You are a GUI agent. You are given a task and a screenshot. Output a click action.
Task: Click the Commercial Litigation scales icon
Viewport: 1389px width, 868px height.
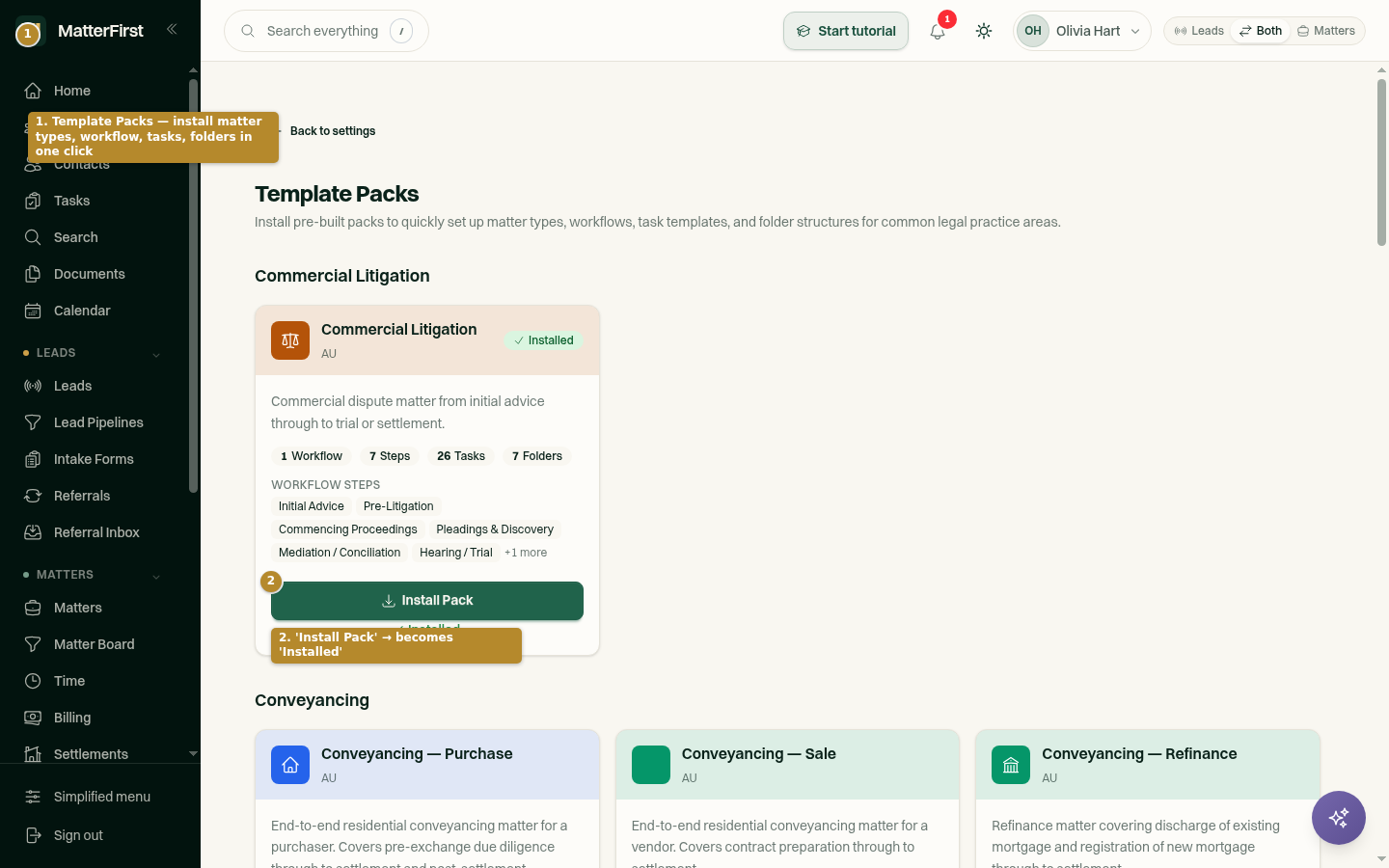(290, 340)
